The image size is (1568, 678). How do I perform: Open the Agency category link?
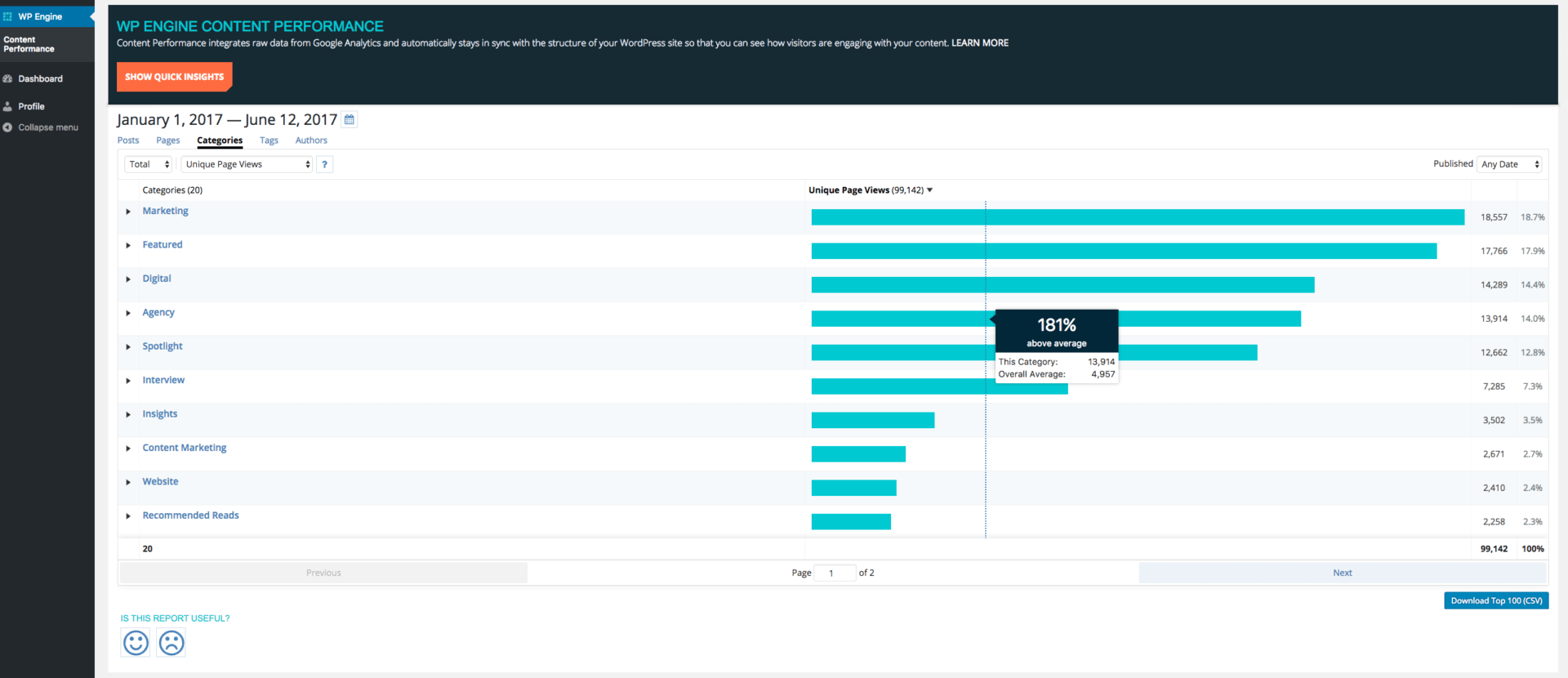coord(158,312)
